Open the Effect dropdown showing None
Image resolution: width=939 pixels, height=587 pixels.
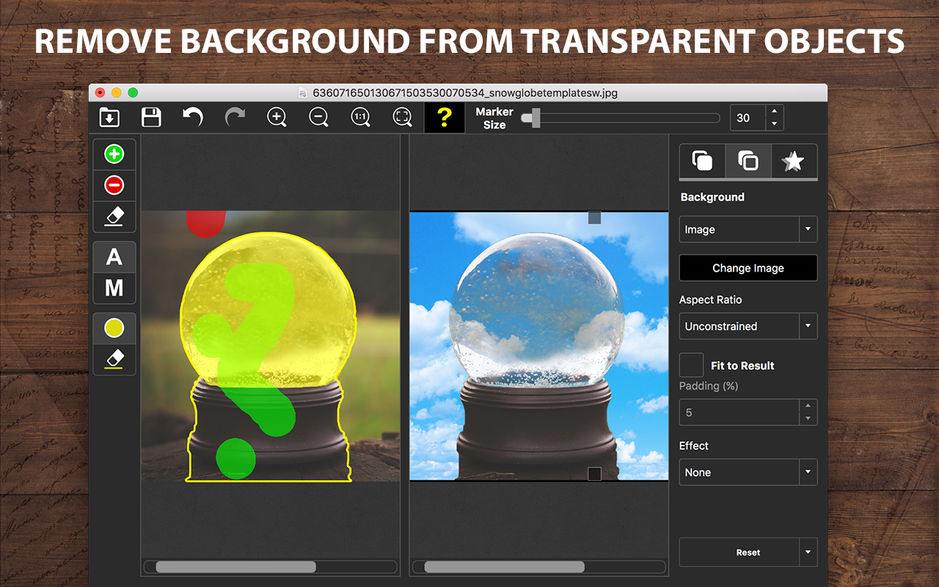point(747,471)
